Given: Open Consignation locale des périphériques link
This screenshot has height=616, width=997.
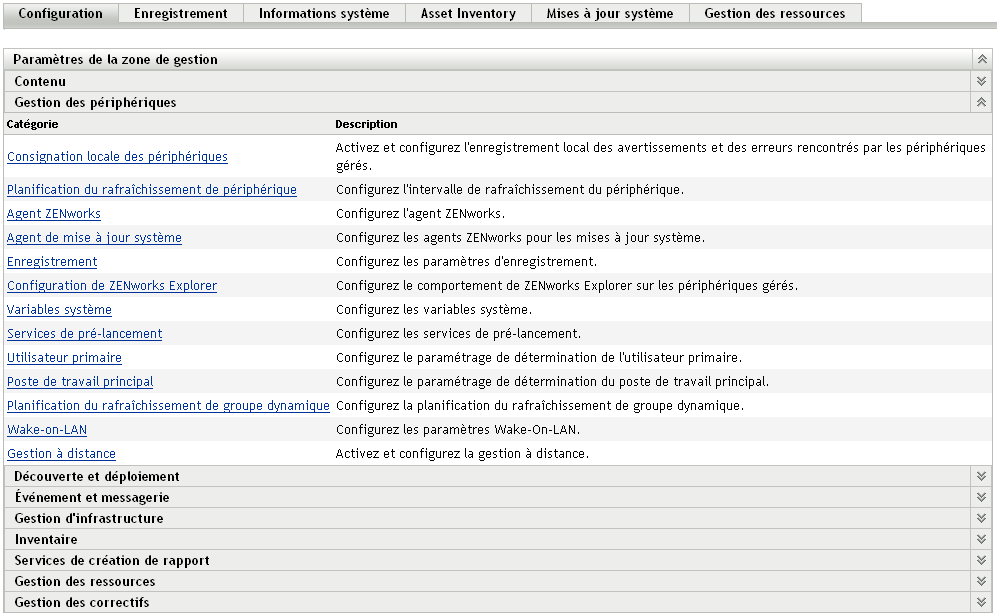Looking at the screenshot, I should 117,157.
